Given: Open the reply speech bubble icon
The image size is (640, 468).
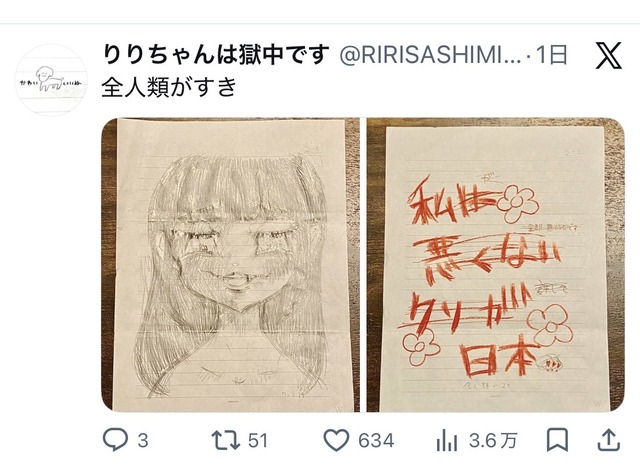Looking at the screenshot, I should [115, 440].
